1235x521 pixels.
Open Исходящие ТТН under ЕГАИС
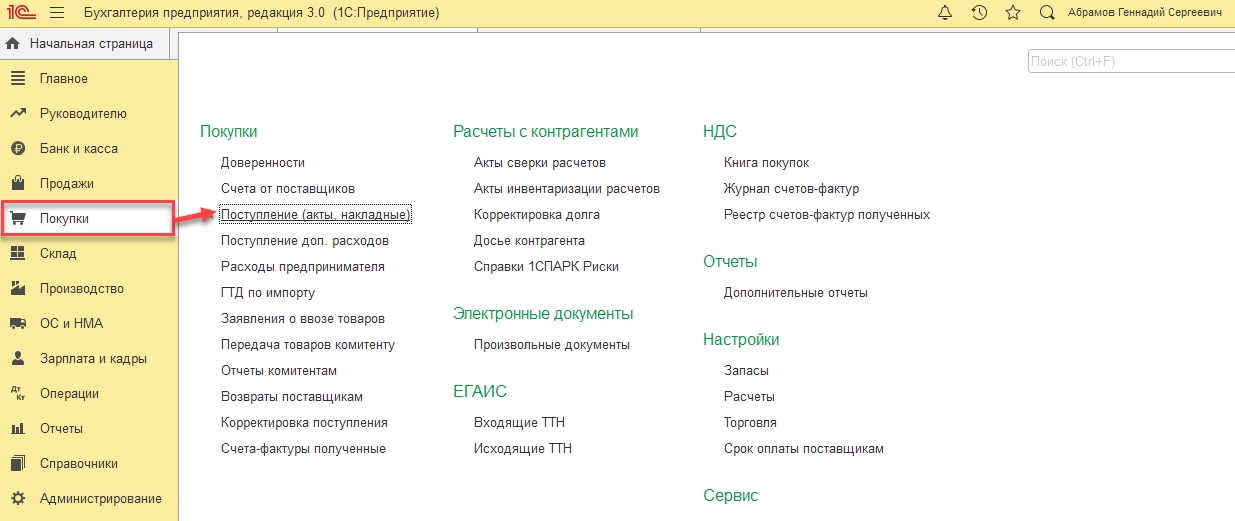(523, 448)
